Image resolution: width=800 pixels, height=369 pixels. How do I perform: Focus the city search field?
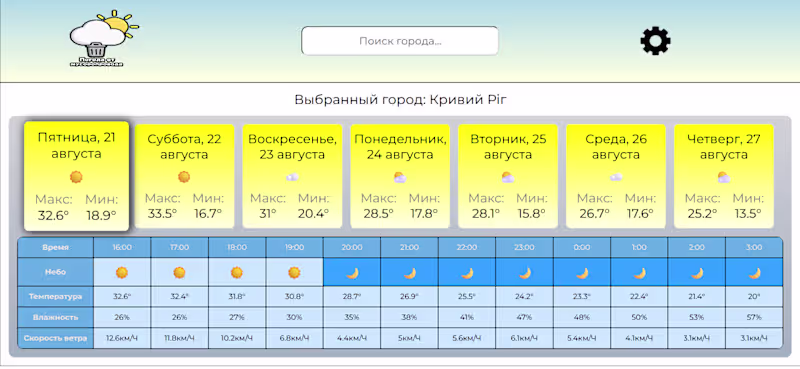[x=399, y=41]
